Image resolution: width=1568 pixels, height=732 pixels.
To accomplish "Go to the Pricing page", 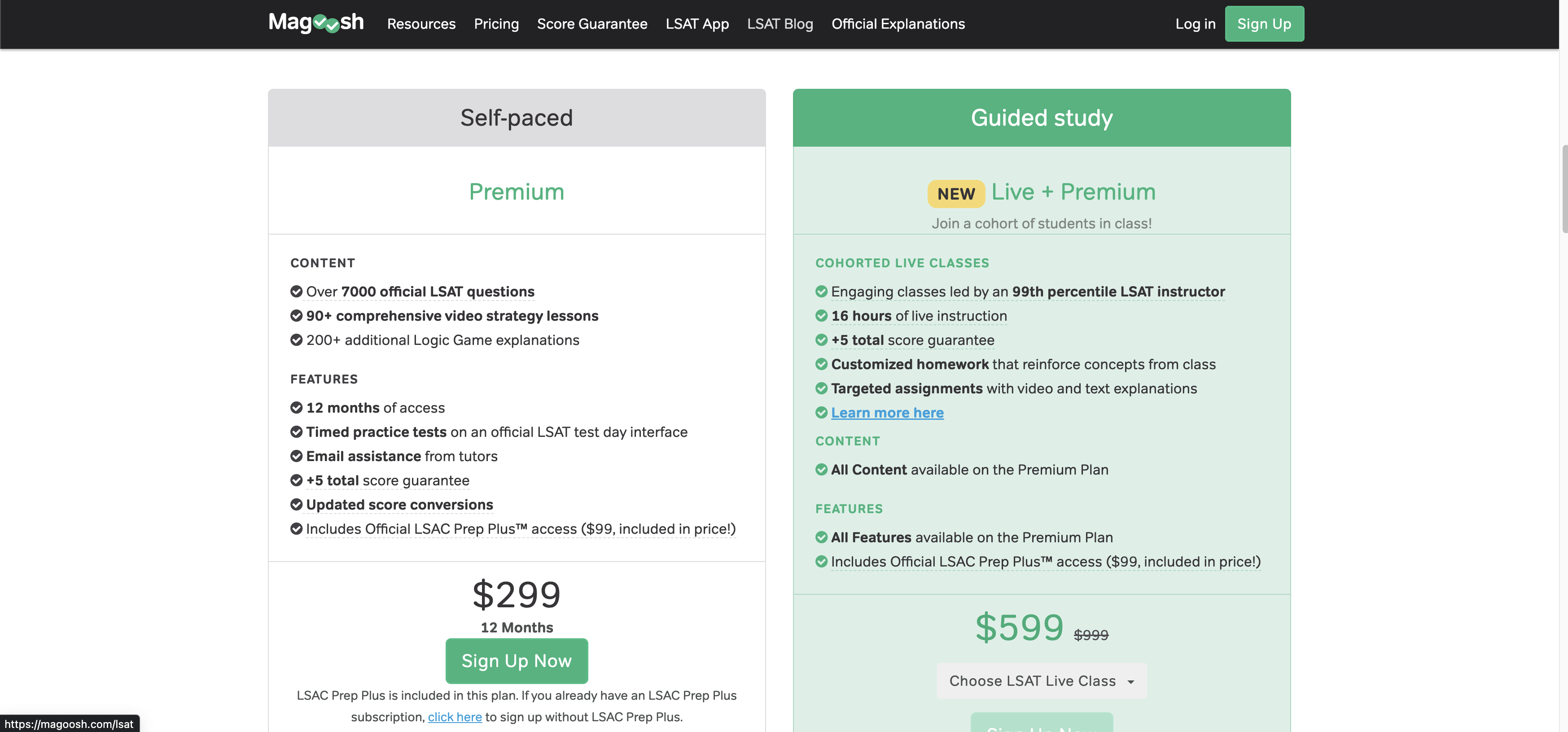I will coord(496,24).
